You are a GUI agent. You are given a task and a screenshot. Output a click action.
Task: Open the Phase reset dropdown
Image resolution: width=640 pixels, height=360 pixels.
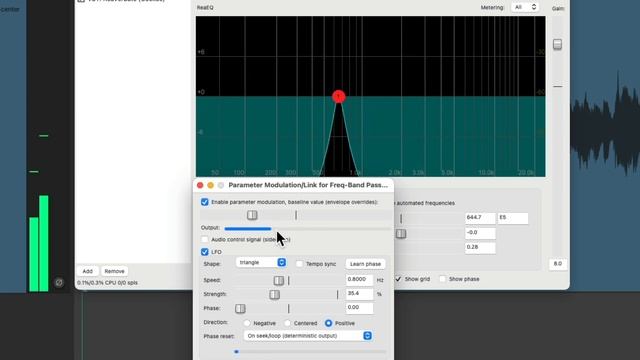[308, 336]
